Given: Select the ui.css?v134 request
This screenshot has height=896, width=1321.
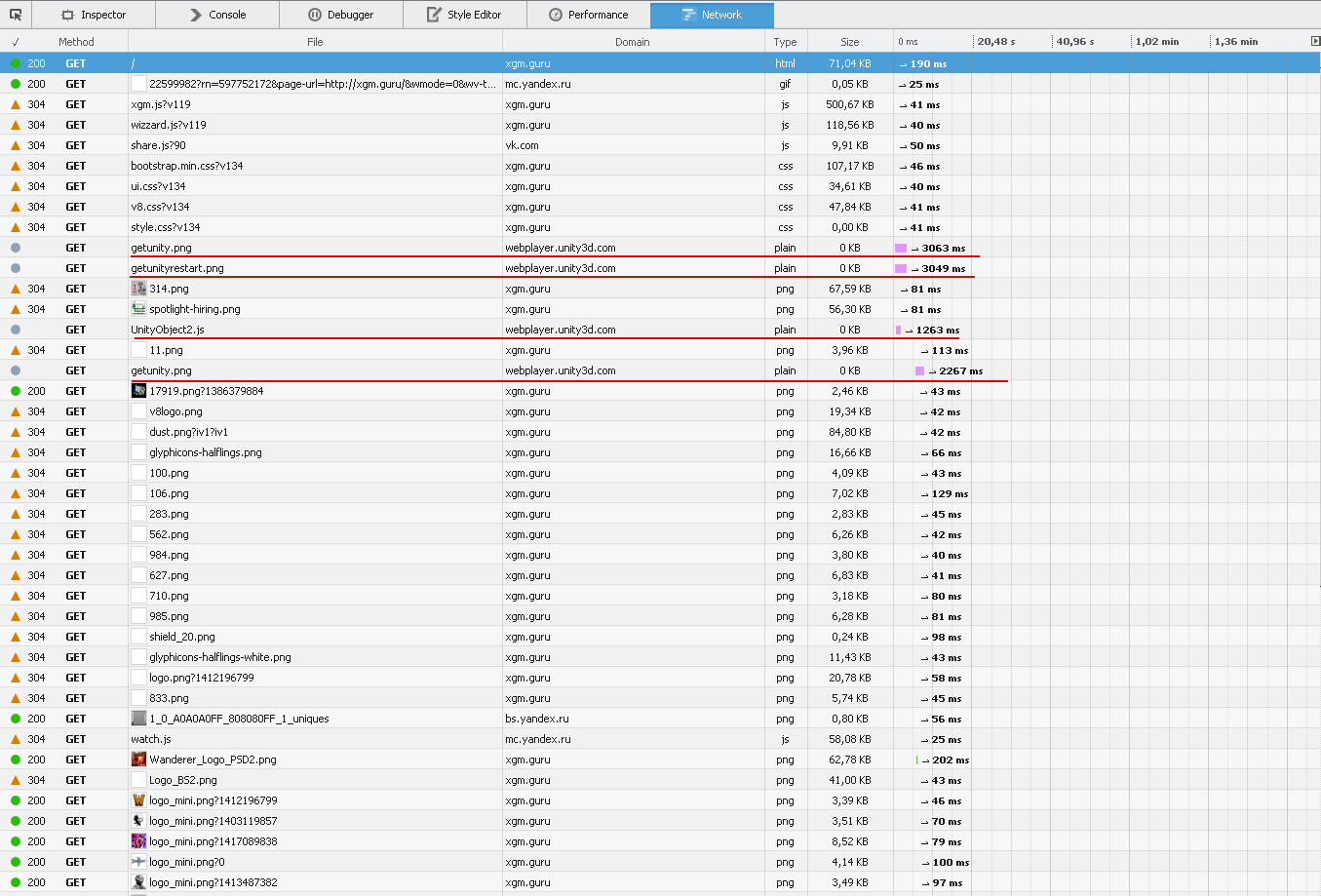Looking at the screenshot, I should (x=660, y=186).
